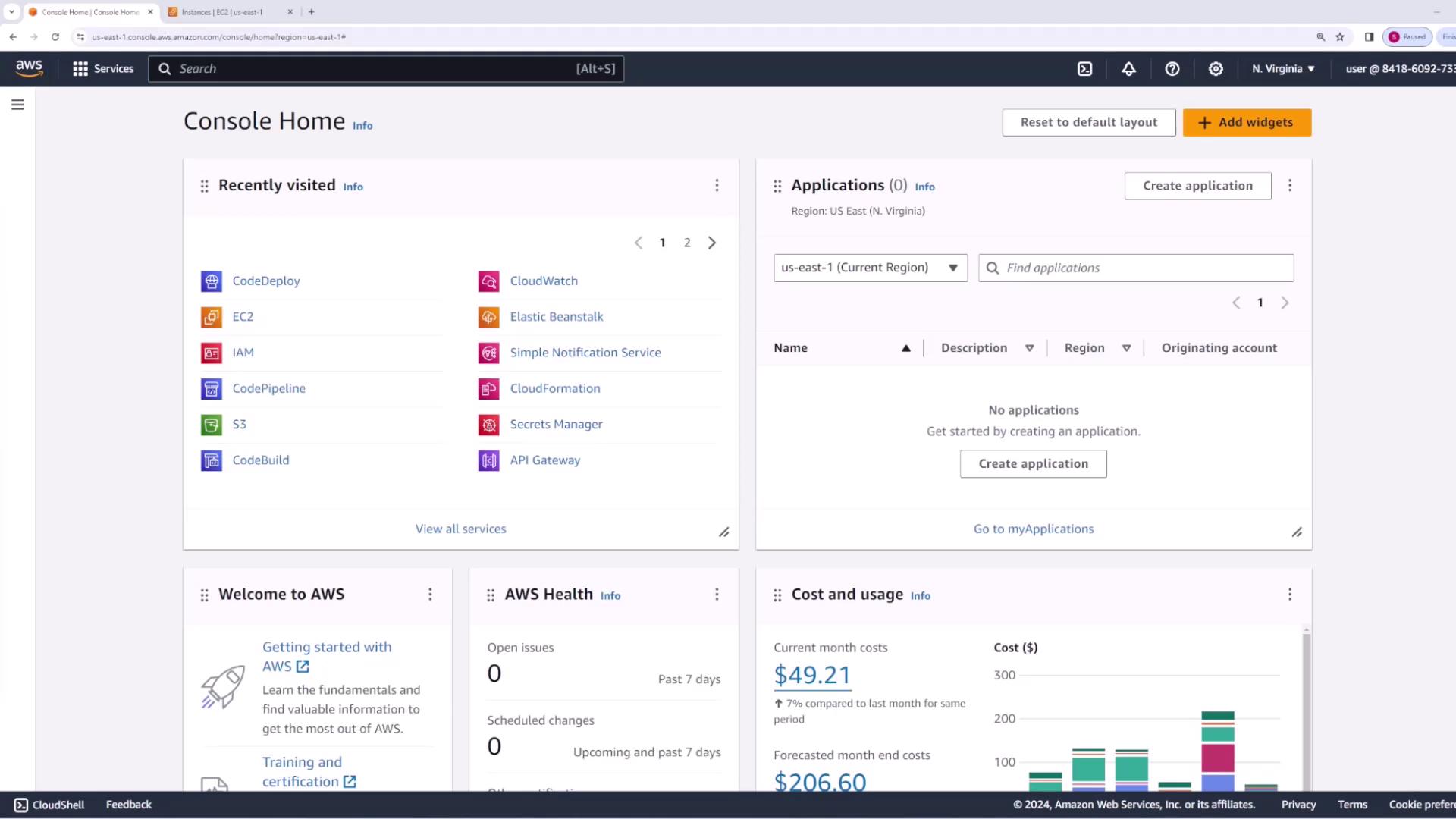Image resolution: width=1456 pixels, height=819 pixels.
Task: Open the CloudShell icon in top navigation
Action: coord(1085,69)
